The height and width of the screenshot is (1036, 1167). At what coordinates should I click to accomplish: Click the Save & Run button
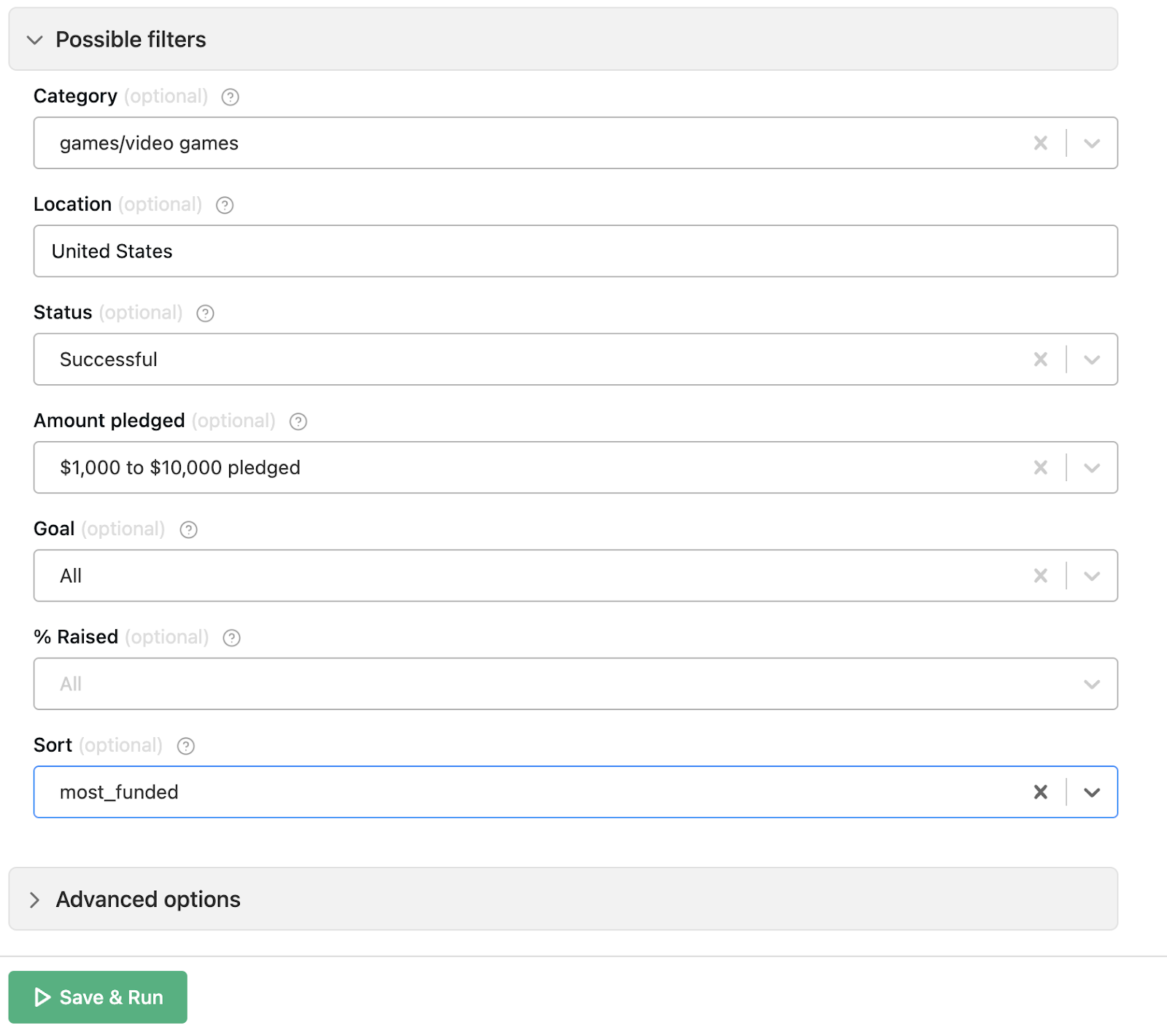98,997
